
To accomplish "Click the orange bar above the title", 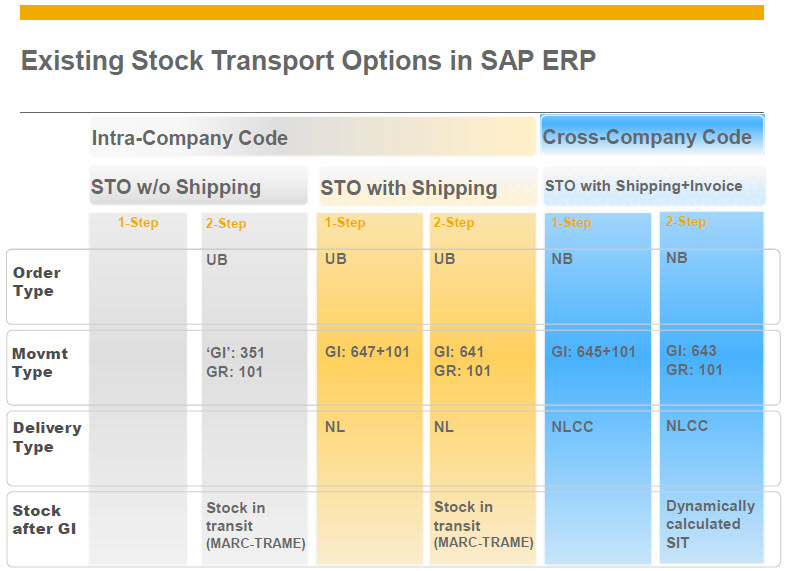I will (x=391, y=13).
